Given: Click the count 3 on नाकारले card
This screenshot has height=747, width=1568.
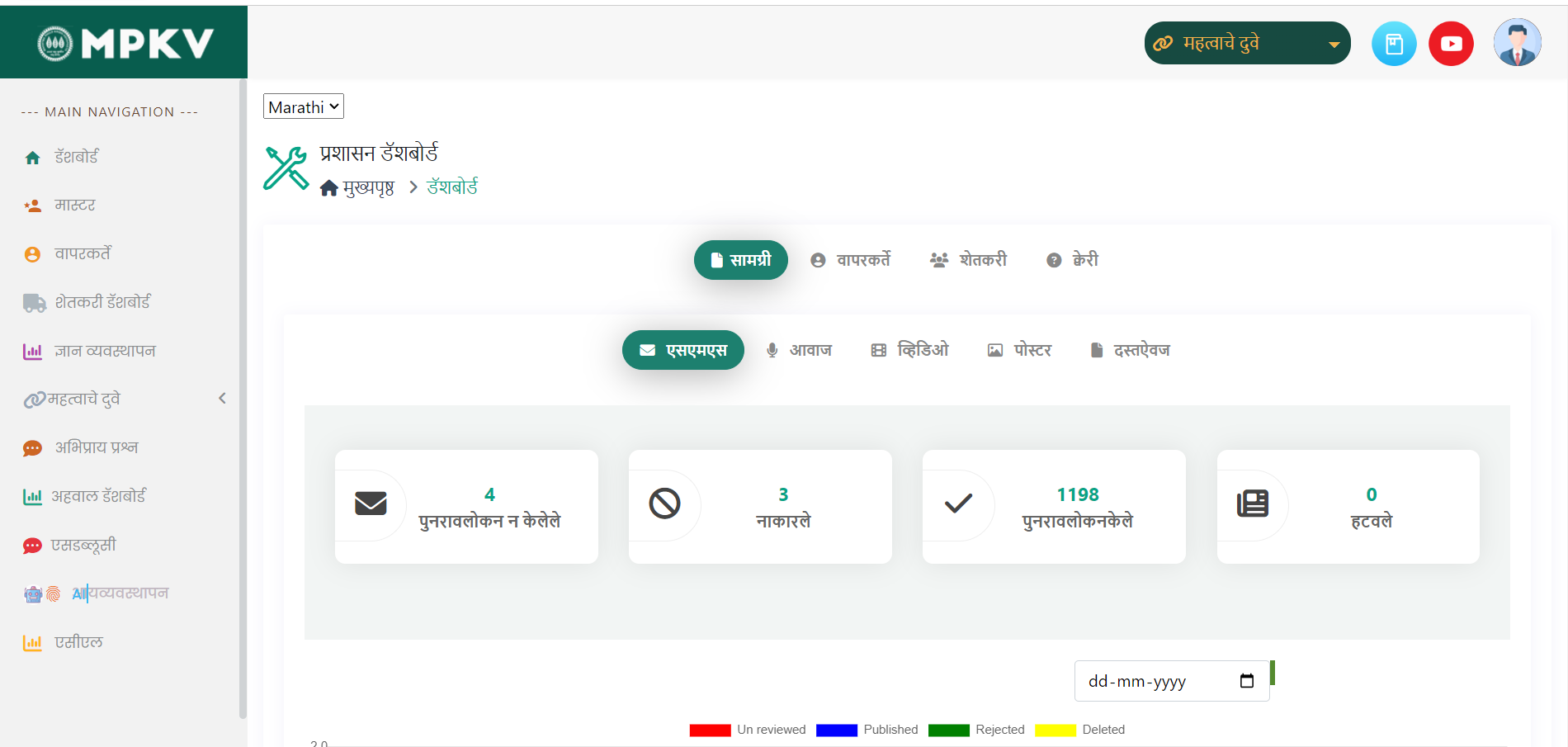Looking at the screenshot, I should [783, 494].
